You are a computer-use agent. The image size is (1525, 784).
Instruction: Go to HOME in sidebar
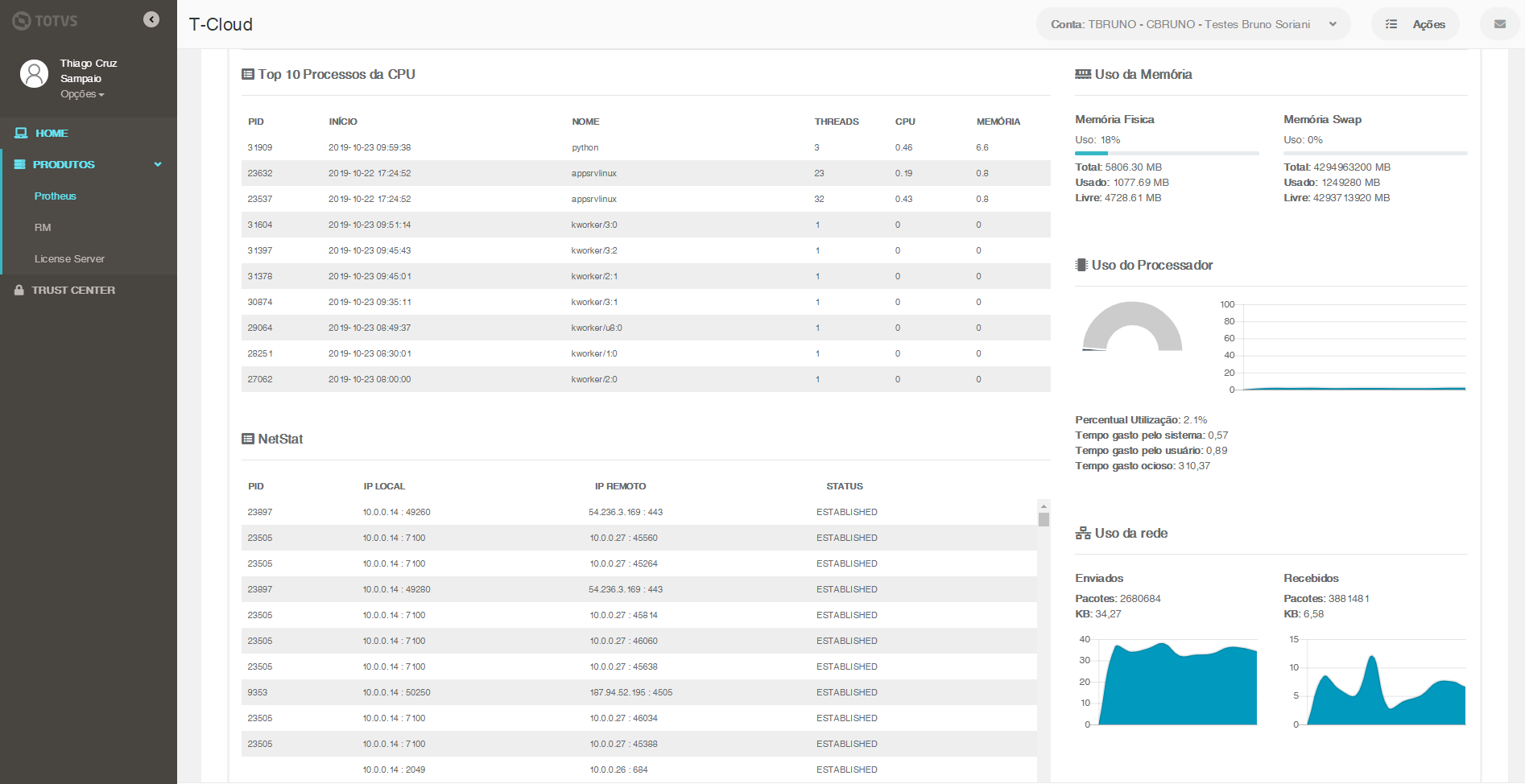(52, 133)
